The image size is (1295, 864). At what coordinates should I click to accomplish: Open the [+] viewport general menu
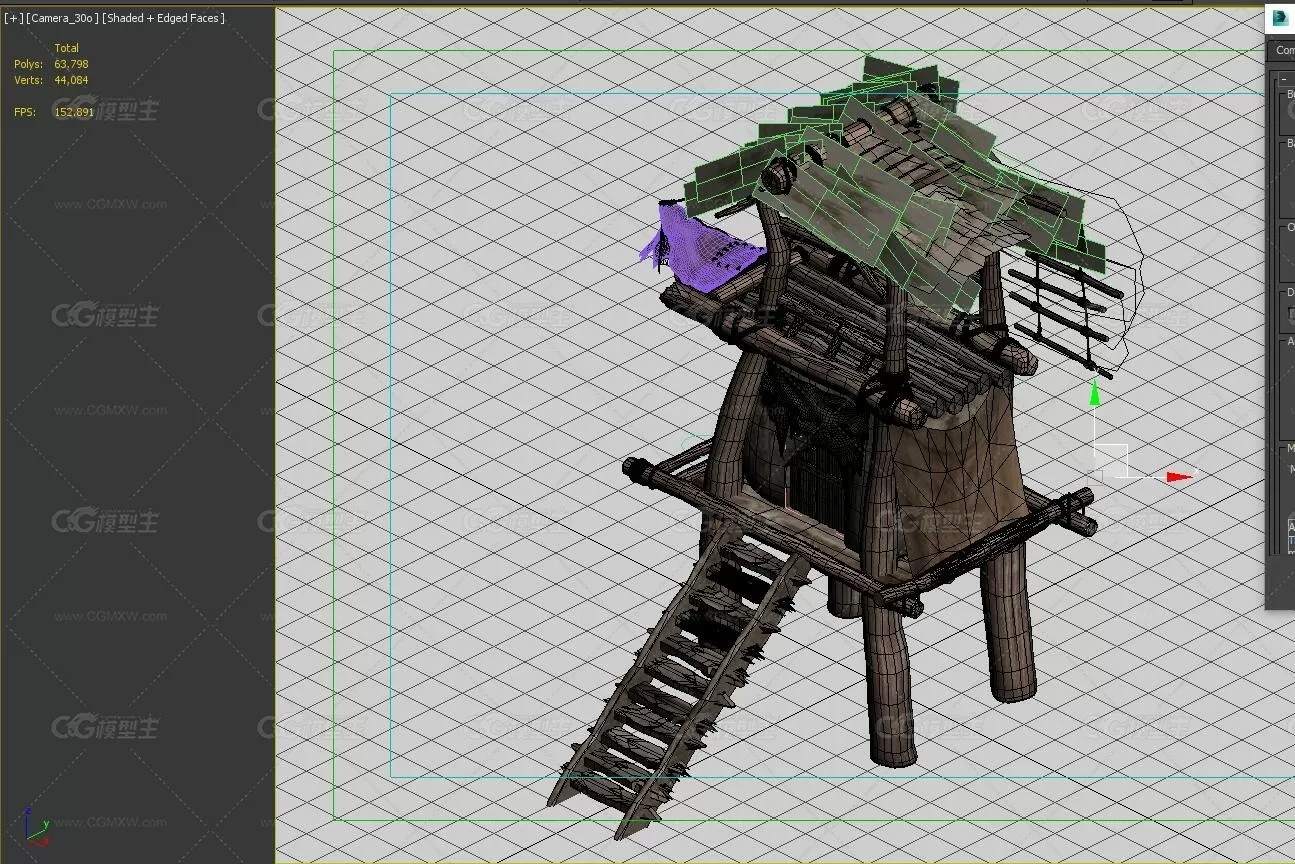[x=13, y=18]
